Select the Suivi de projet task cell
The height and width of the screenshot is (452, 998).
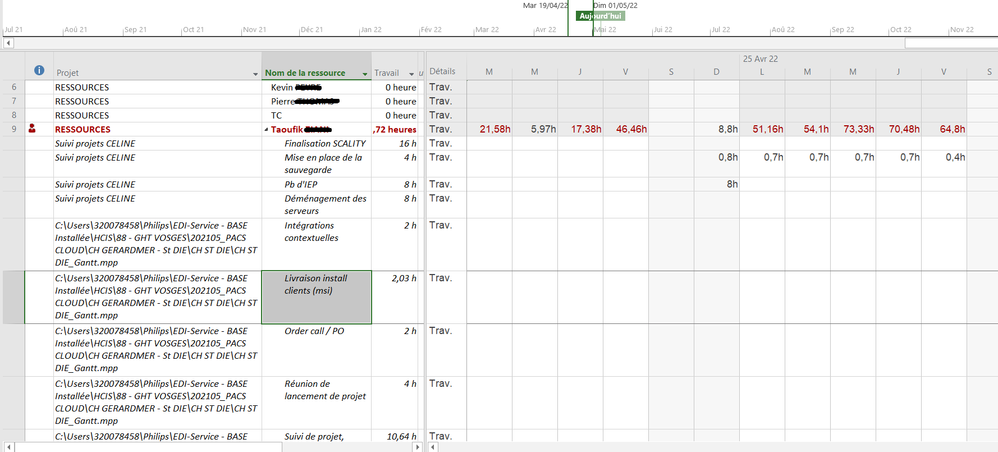tap(316, 436)
